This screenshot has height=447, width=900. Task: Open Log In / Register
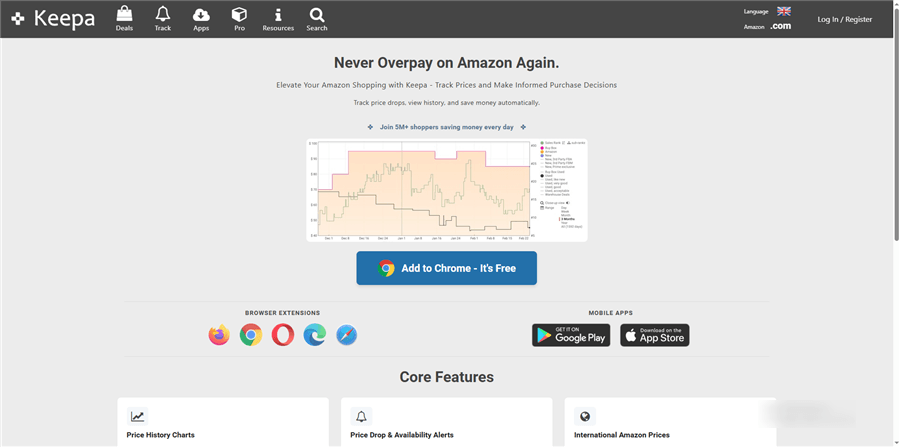coord(844,20)
